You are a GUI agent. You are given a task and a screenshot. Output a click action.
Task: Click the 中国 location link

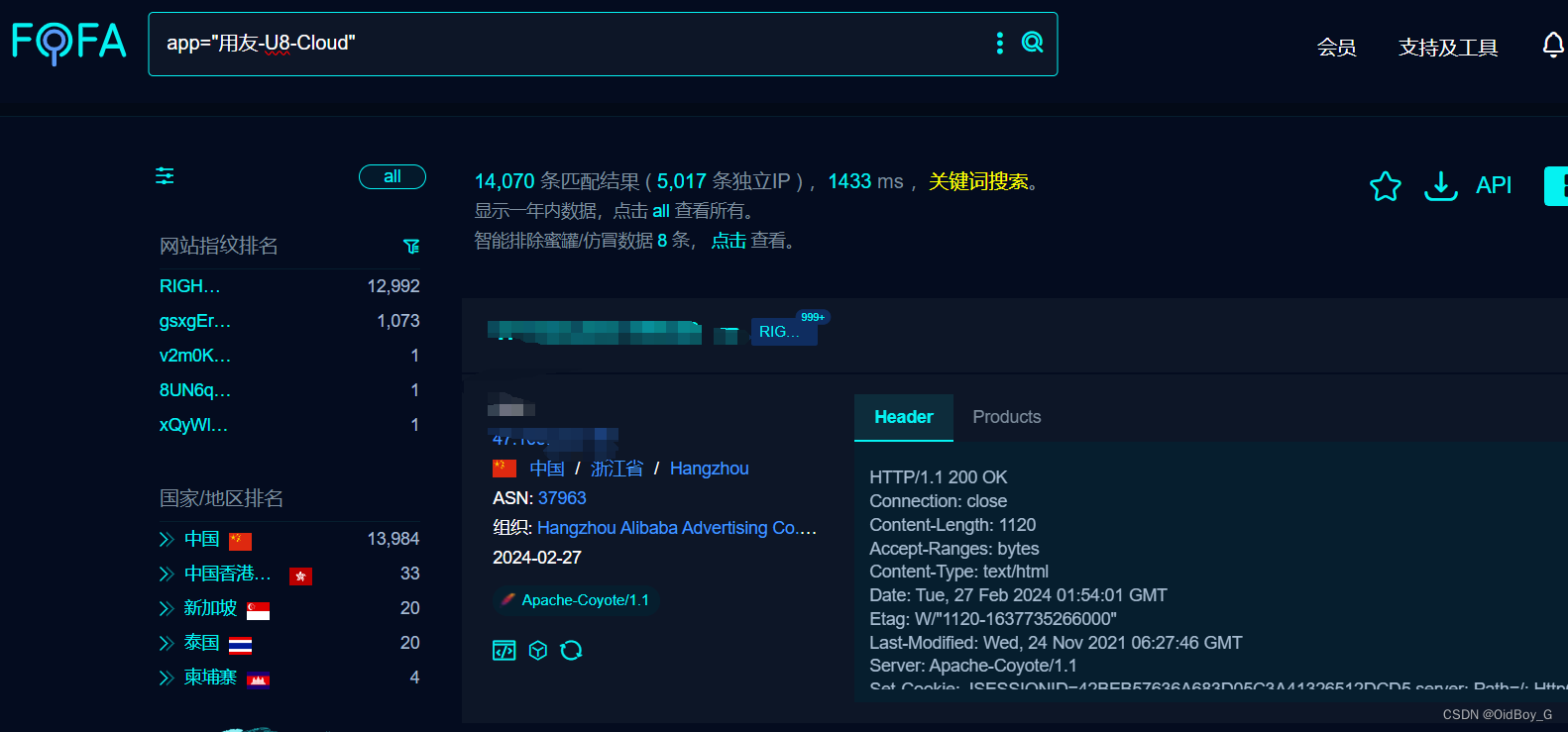pyautogui.click(x=547, y=469)
